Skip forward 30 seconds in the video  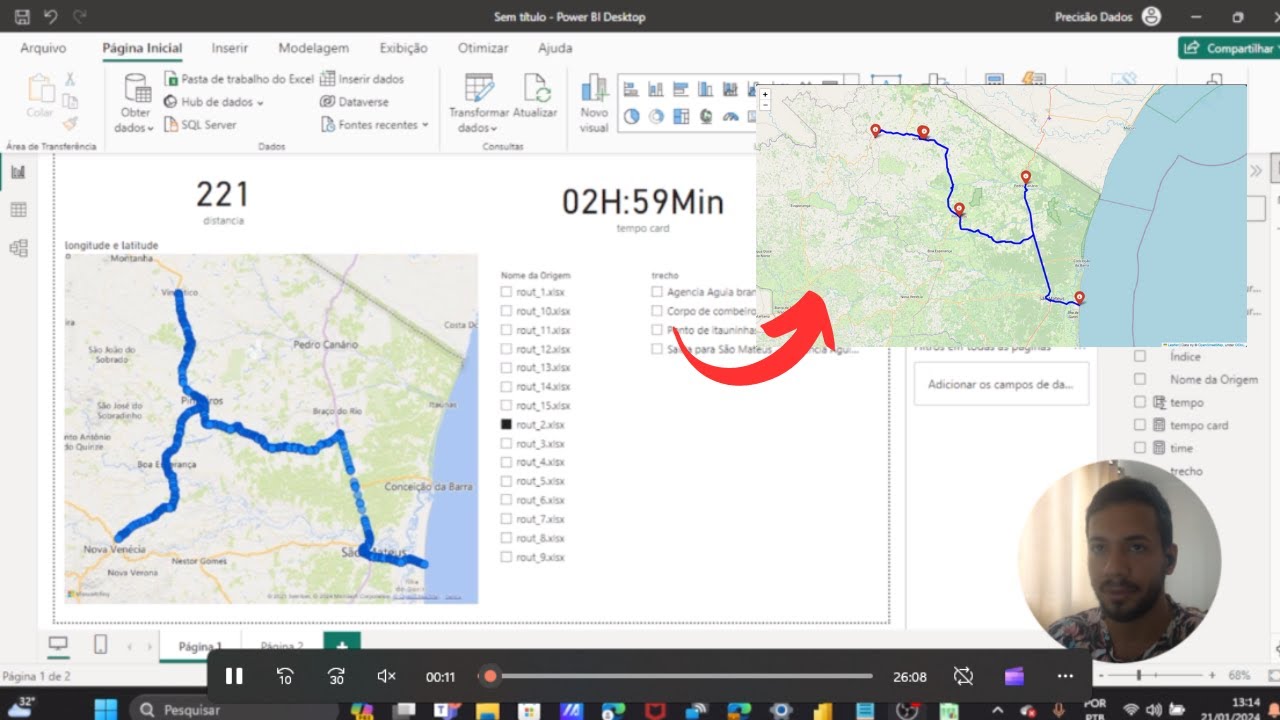pos(336,677)
